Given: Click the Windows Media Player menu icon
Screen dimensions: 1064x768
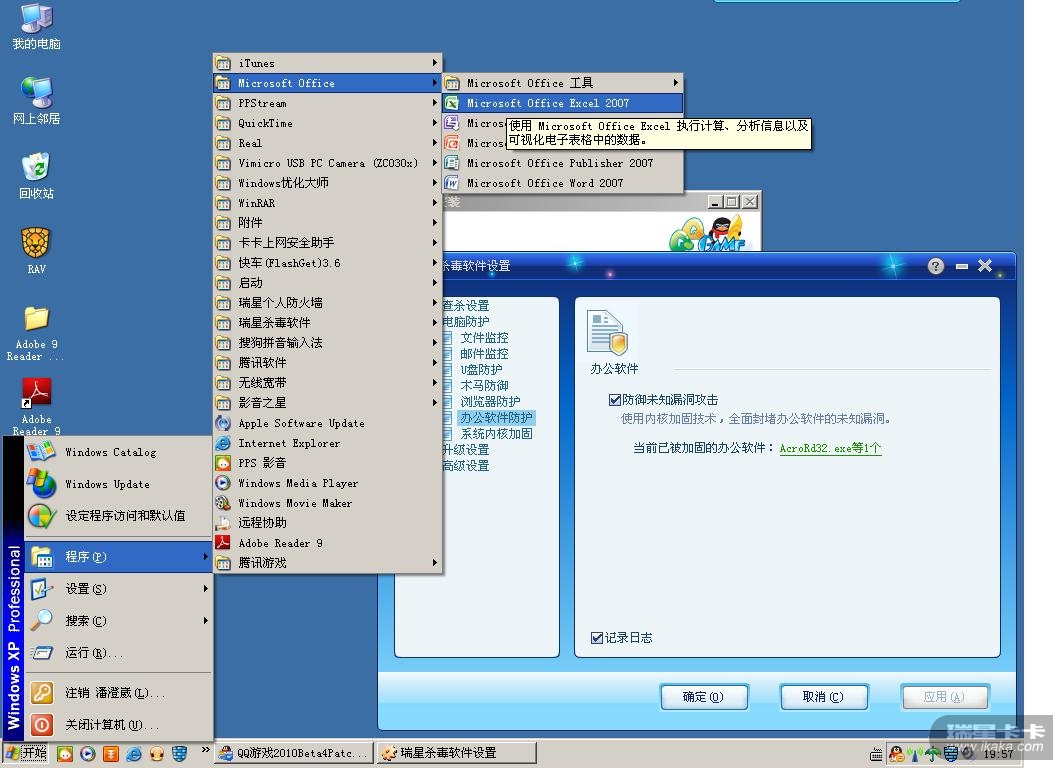Looking at the screenshot, I should coord(223,483).
